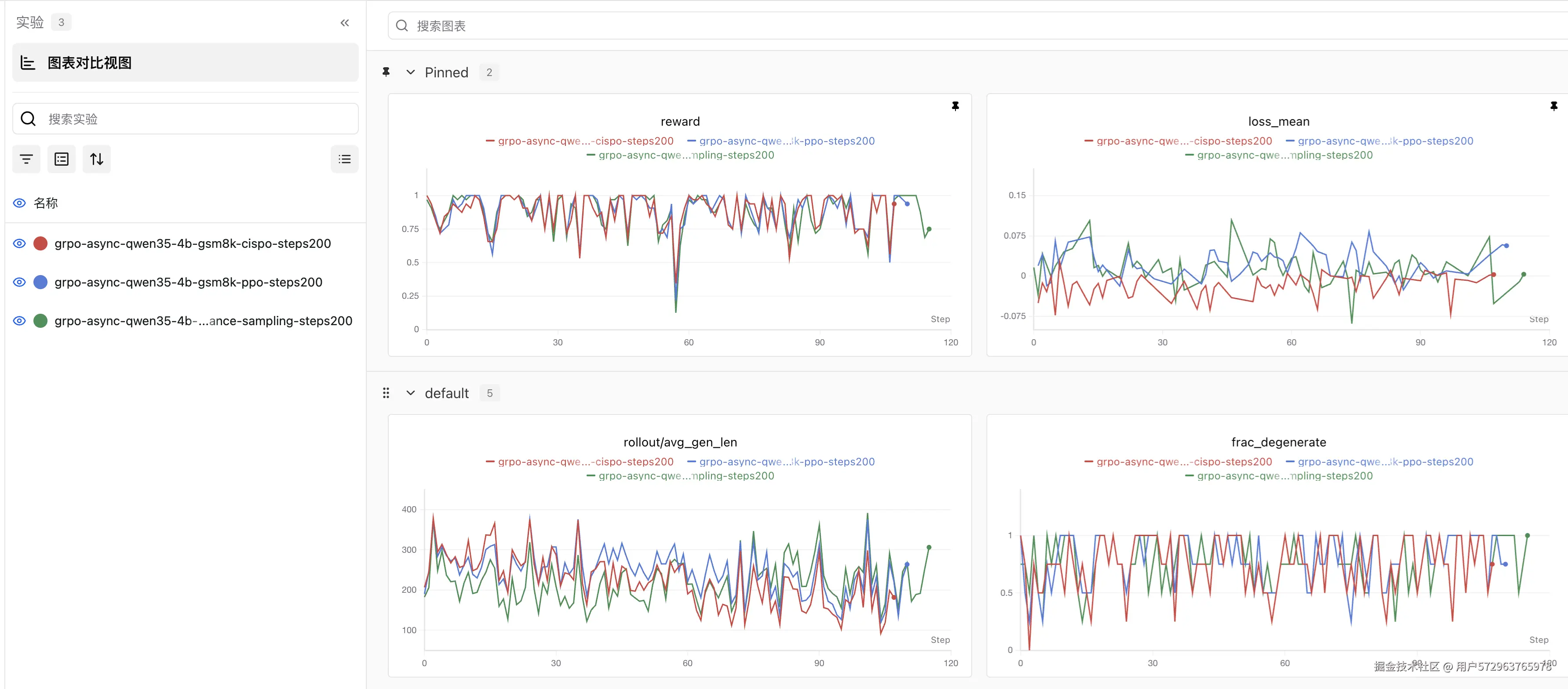The height and width of the screenshot is (689, 1568).
Task: Click the drag handle of default section
Action: point(386,393)
